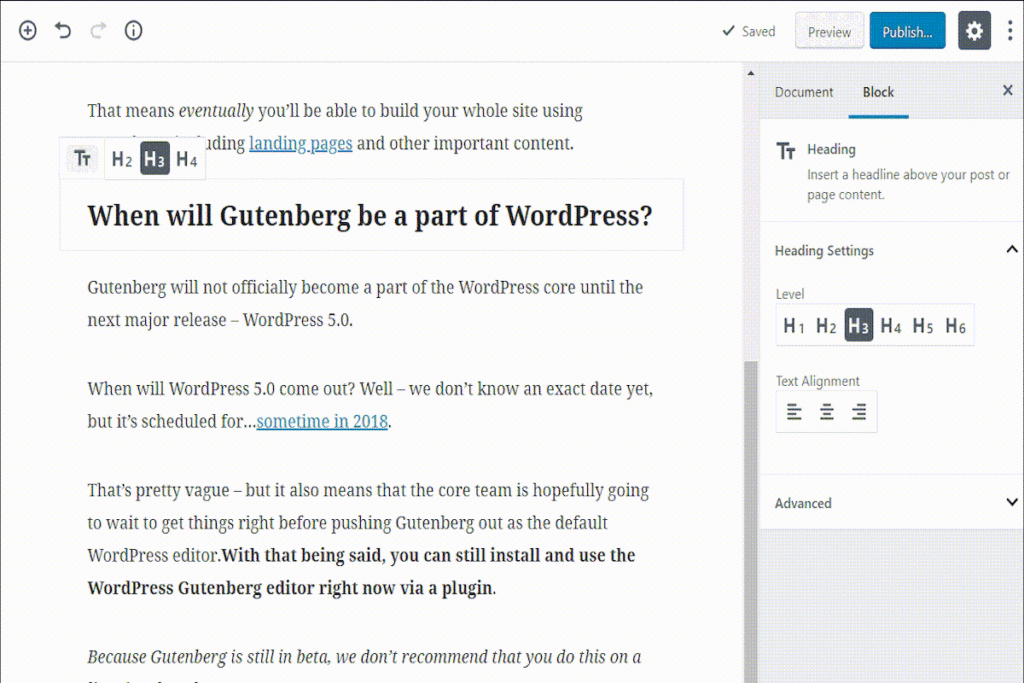Click the editor vertical scrollbar thumb
This screenshot has height=683, width=1024.
750,522
